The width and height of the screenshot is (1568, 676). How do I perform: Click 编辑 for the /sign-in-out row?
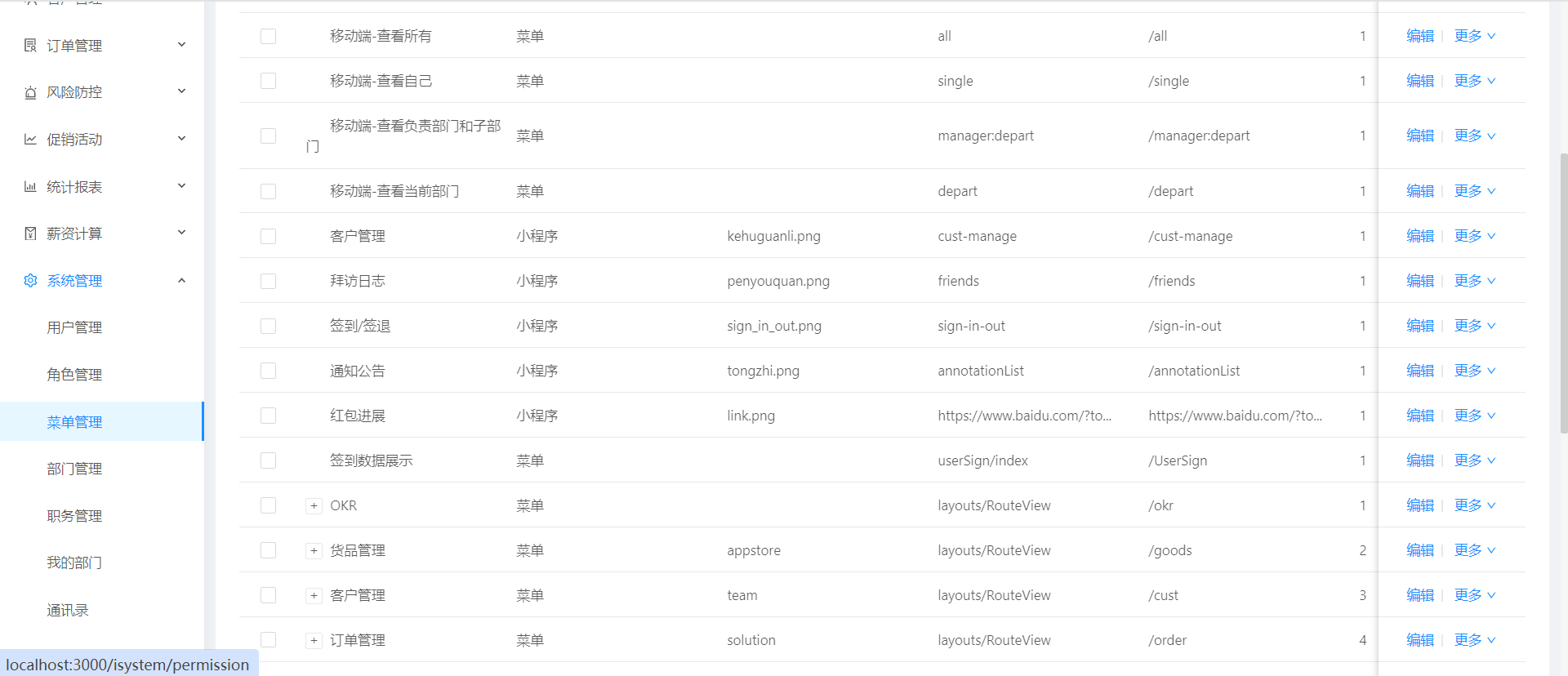[x=1420, y=326]
